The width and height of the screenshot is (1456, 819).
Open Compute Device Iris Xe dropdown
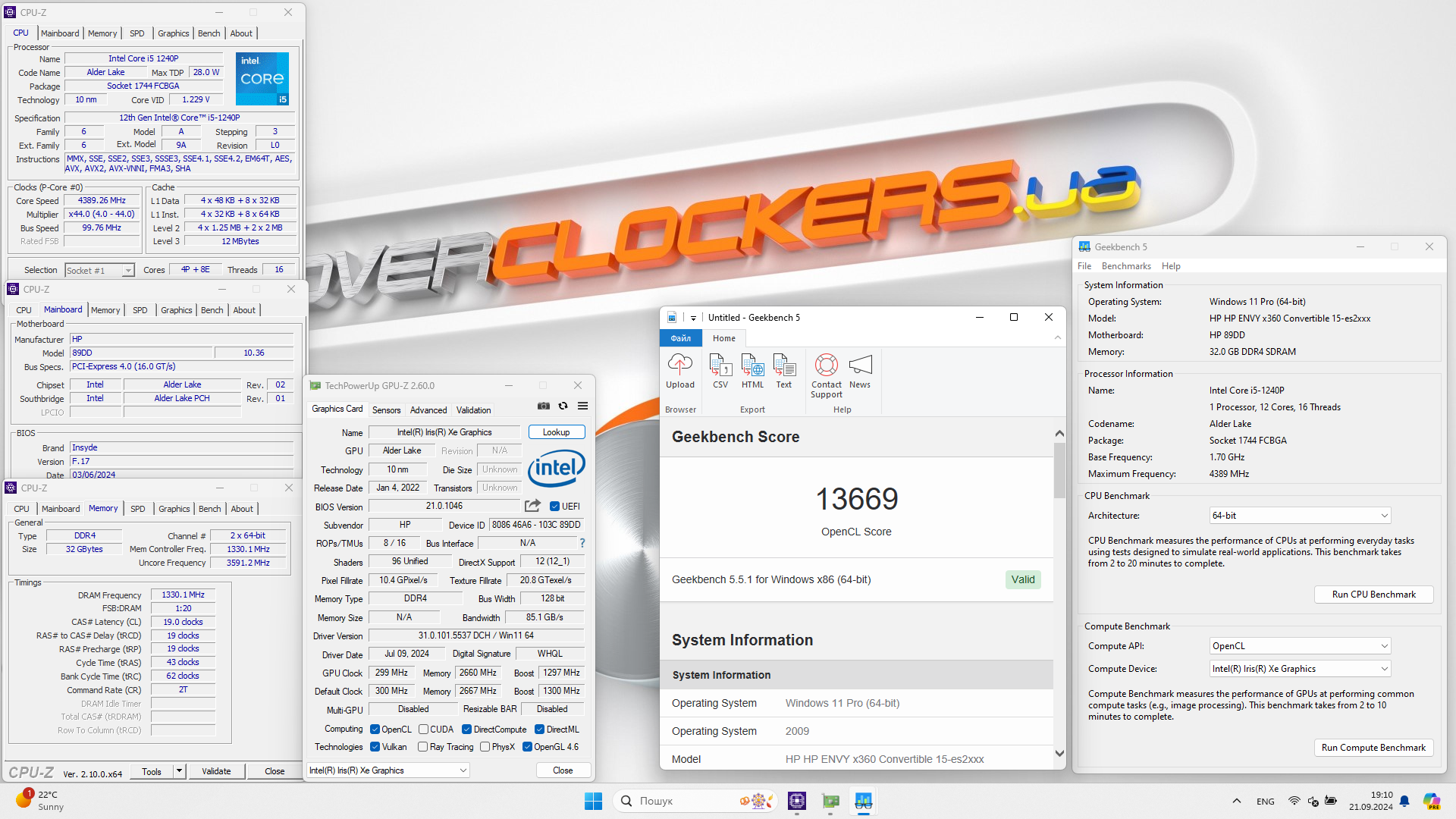[1300, 669]
